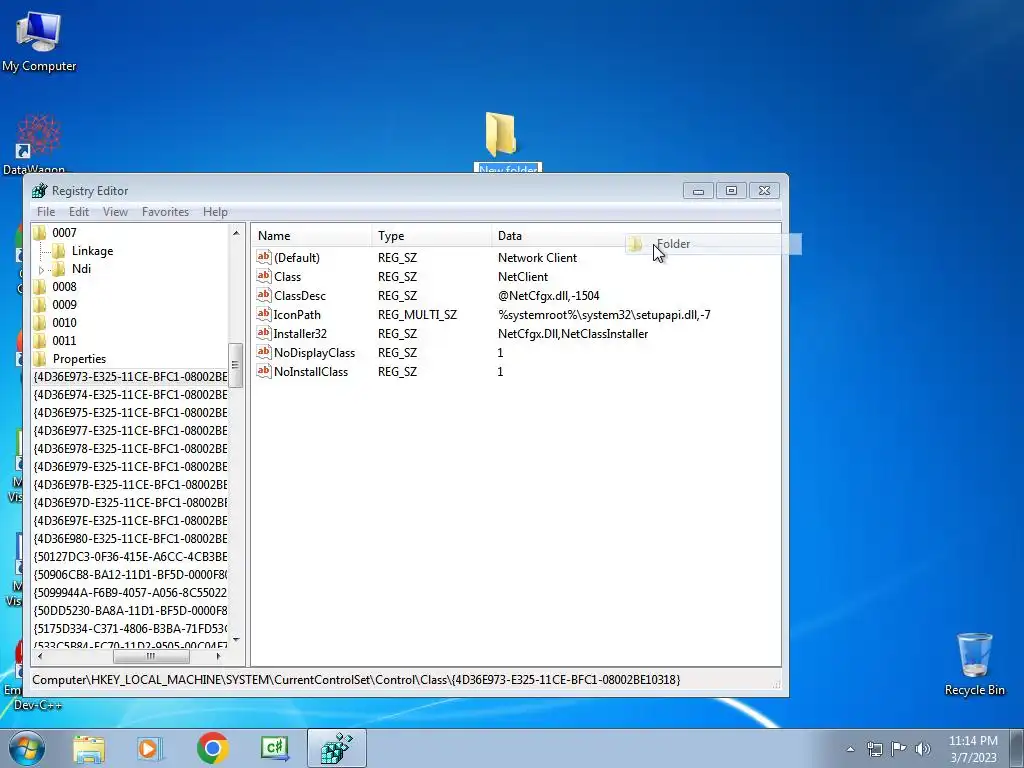
Task: Click the Registry Editor title bar icon
Action: coord(40,191)
